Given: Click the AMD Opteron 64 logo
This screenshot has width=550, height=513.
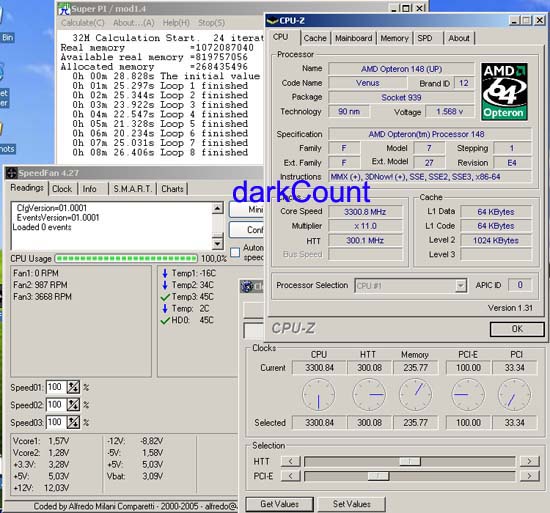Looking at the screenshot, I should point(504,92).
